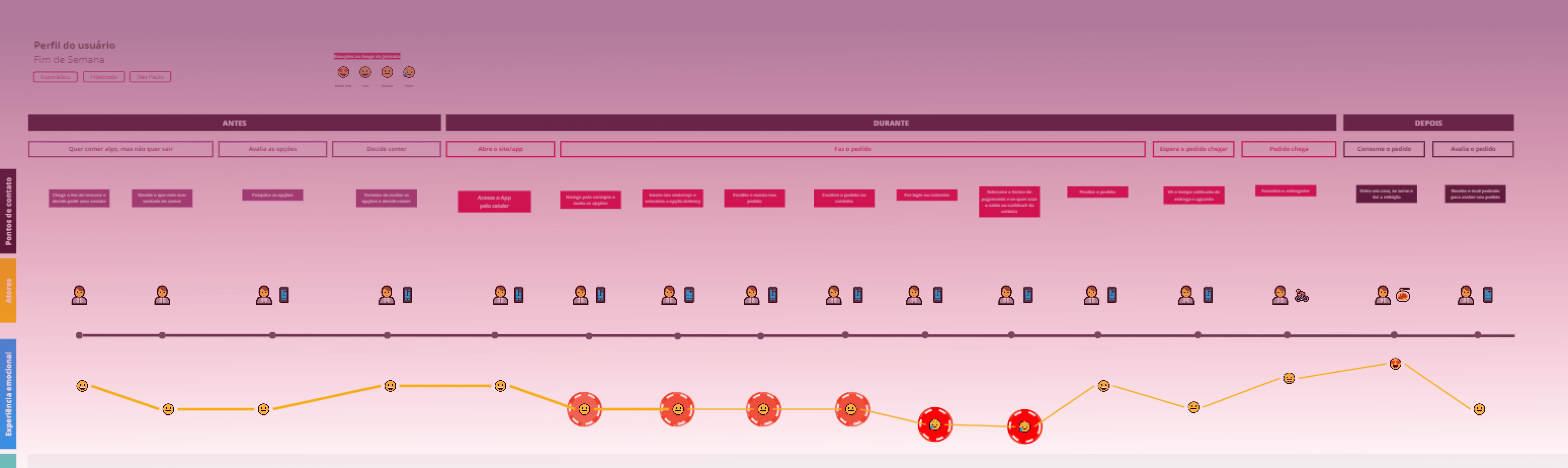Select the ANTES phase header

234,123
